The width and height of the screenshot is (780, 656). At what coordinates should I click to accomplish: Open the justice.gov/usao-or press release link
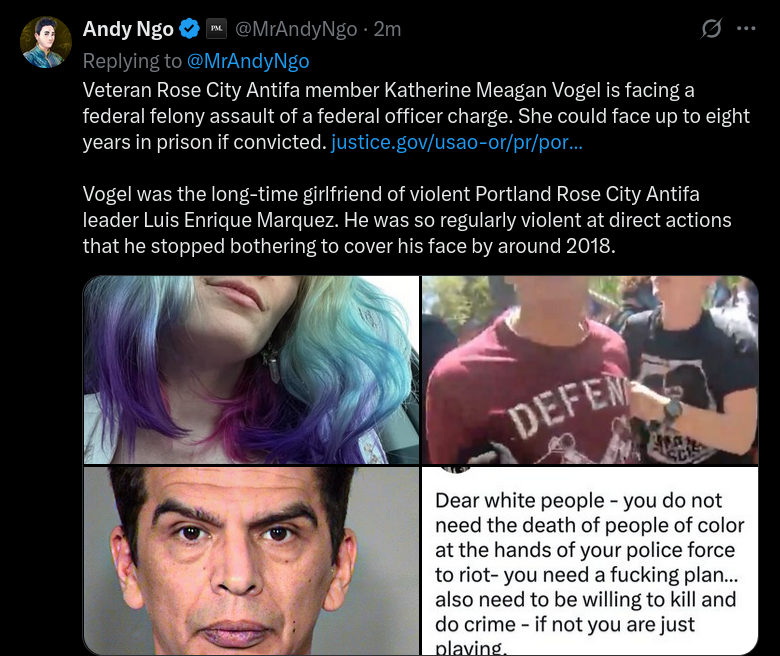point(457,142)
